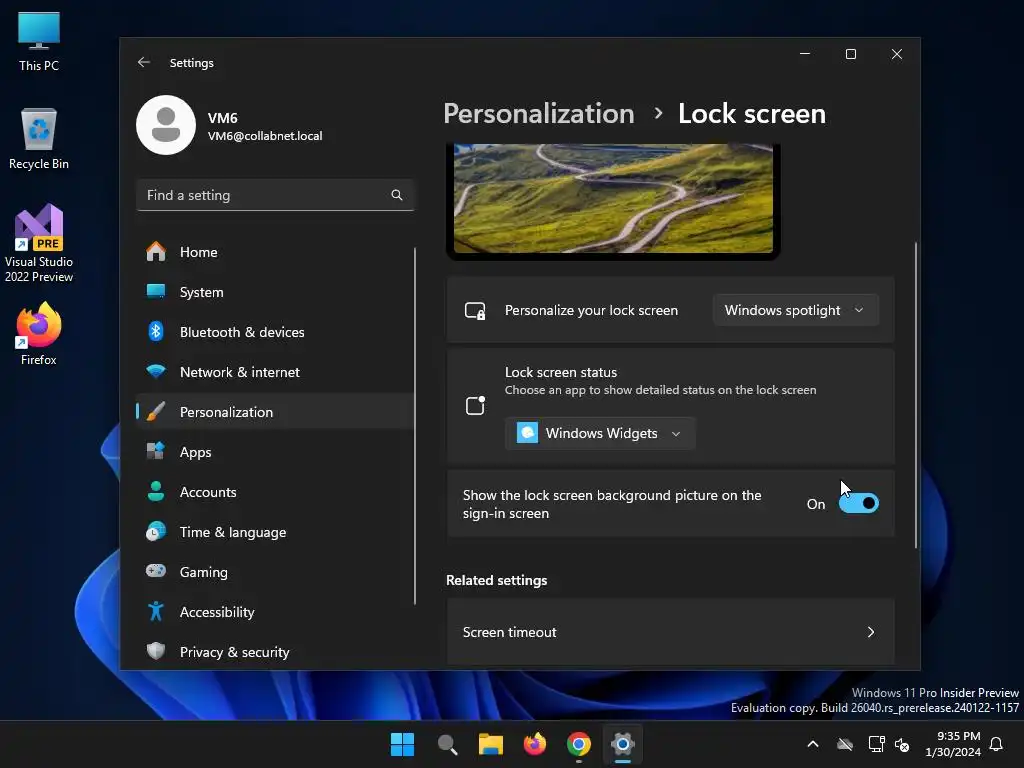Open Time & language settings
Image resolution: width=1024 pixels, height=768 pixels.
pos(275,532)
